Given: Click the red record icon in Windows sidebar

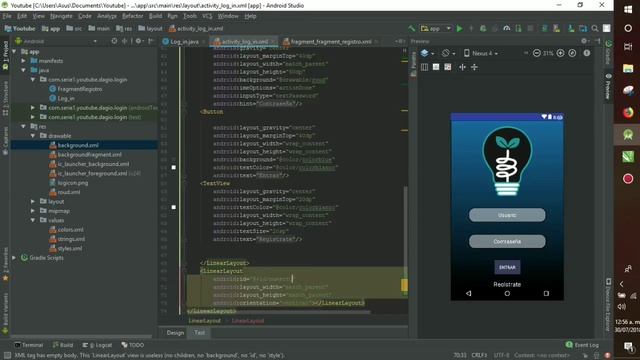Looking at the screenshot, I should pos(628,178).
